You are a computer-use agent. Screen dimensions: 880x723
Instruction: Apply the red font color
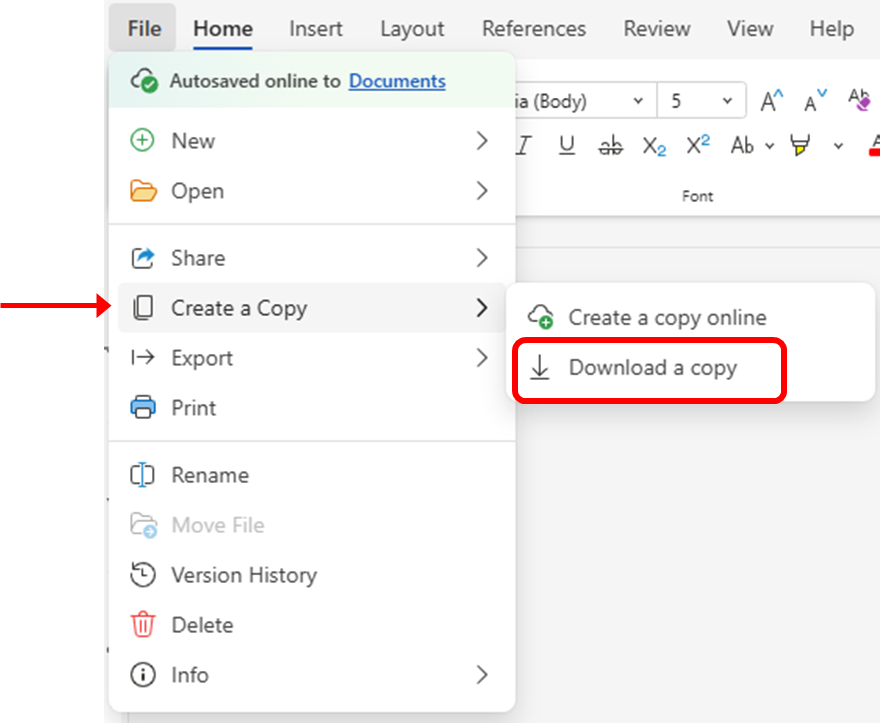tap(874, 145)
